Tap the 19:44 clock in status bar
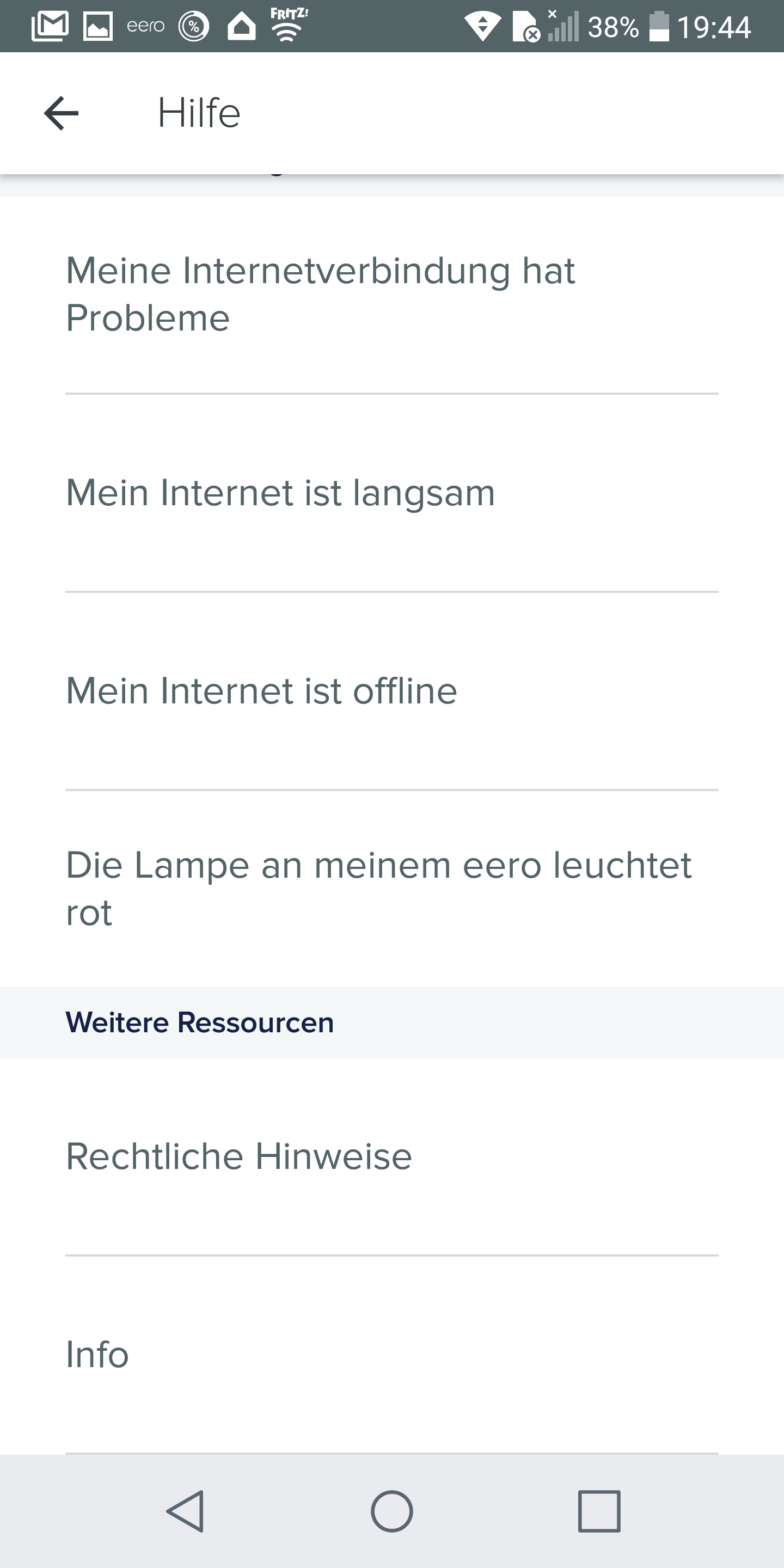Screen dimensions: 784x1568 (713, 27)
